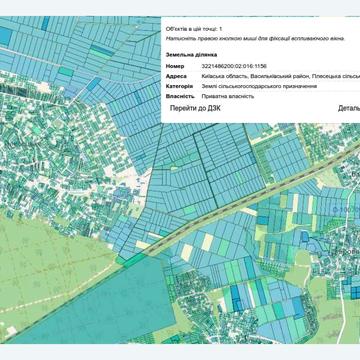The height and width of the screenshot is (360, 360).
Task: Click the "Власність" field label
Action: [180, 96]
